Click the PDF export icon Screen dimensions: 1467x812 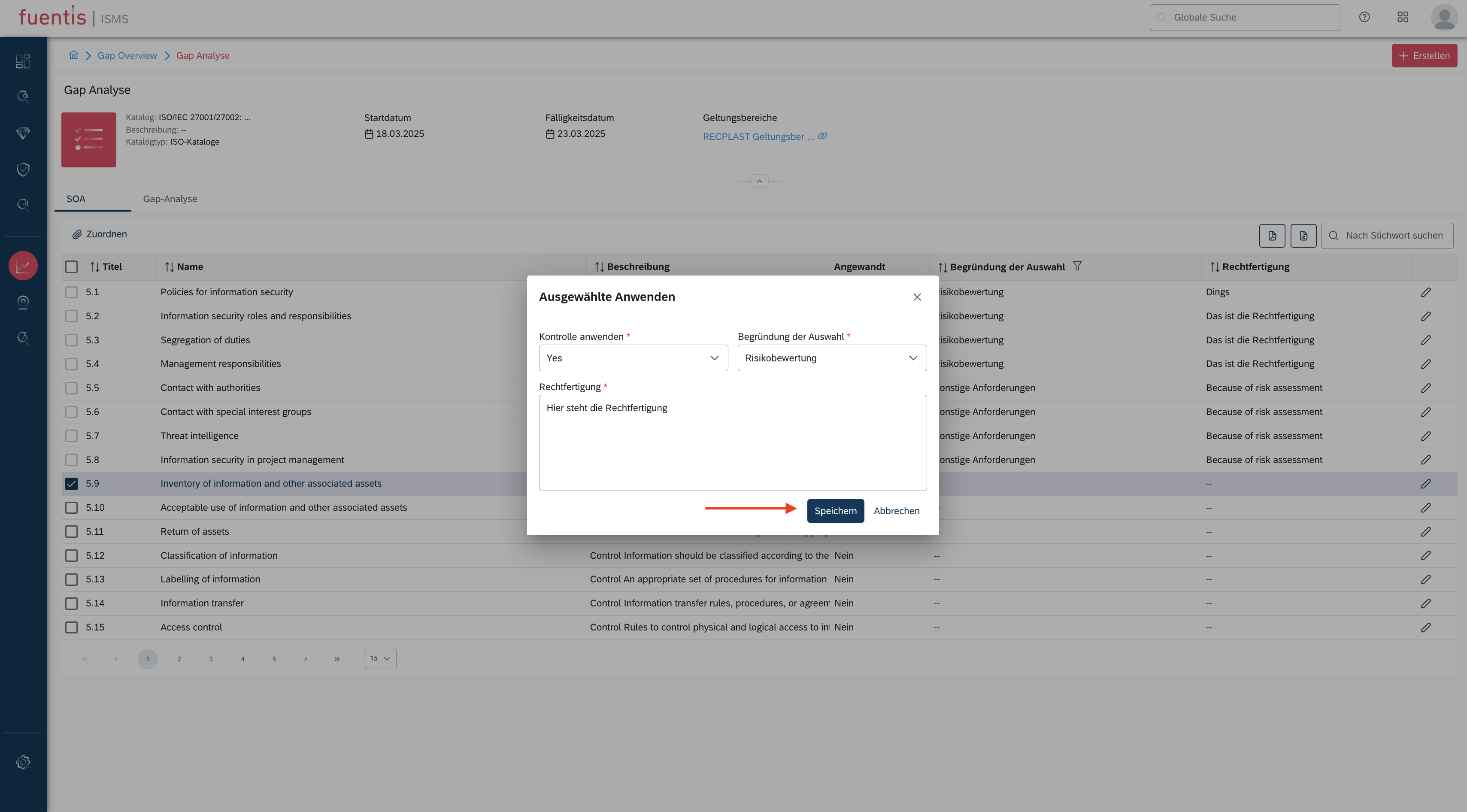(1272, 235)
